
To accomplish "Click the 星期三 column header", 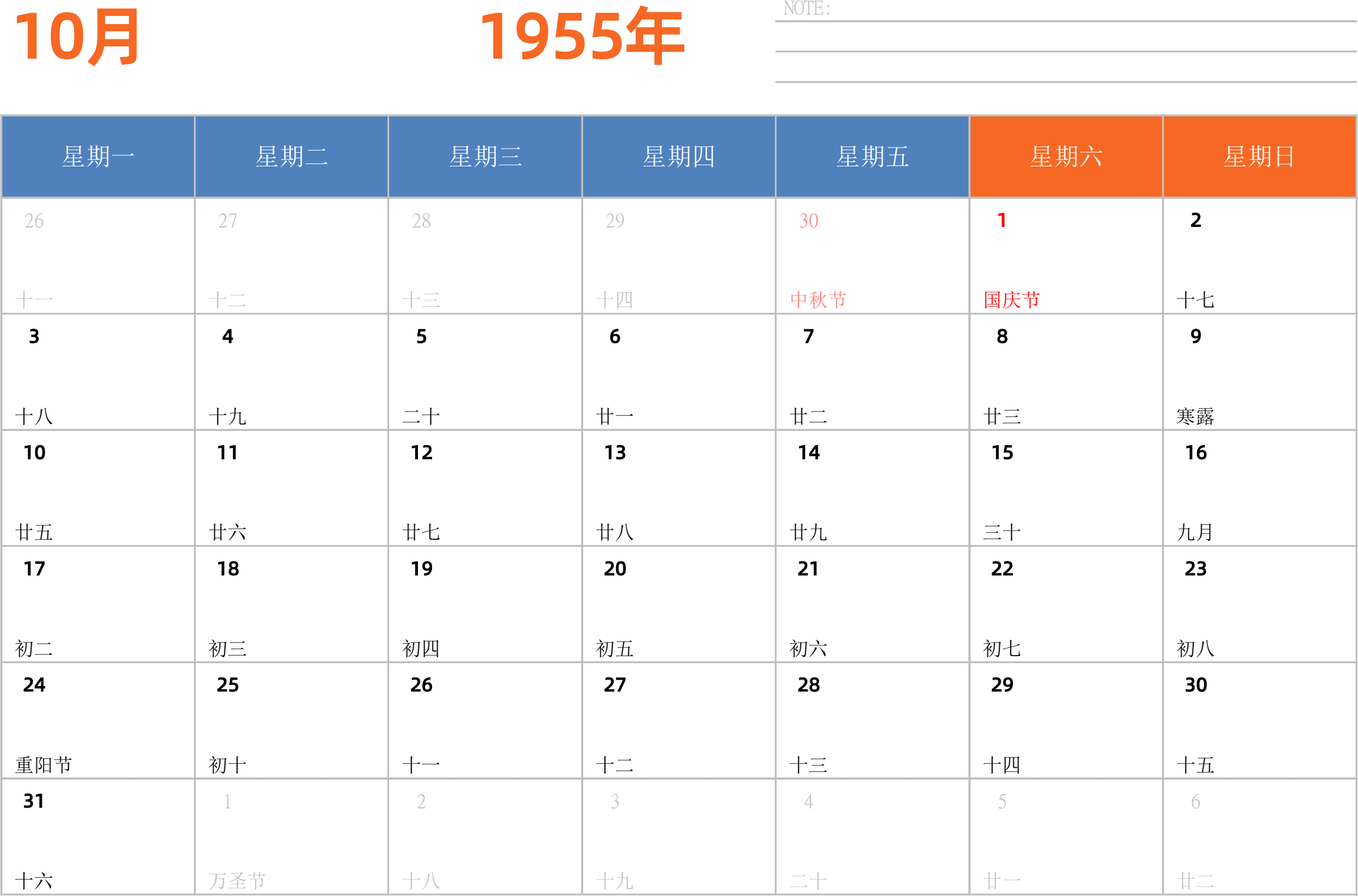I will coord(485,156).
